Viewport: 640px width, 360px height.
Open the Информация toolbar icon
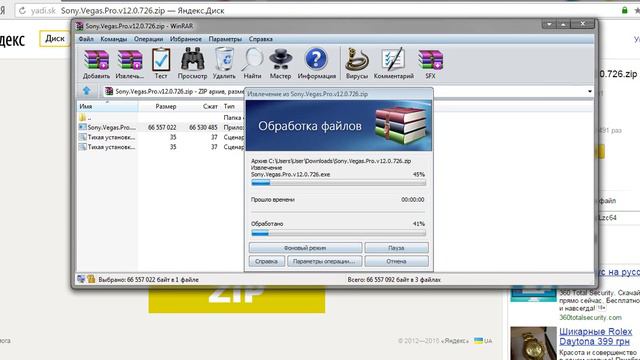(x=316, y=64)
